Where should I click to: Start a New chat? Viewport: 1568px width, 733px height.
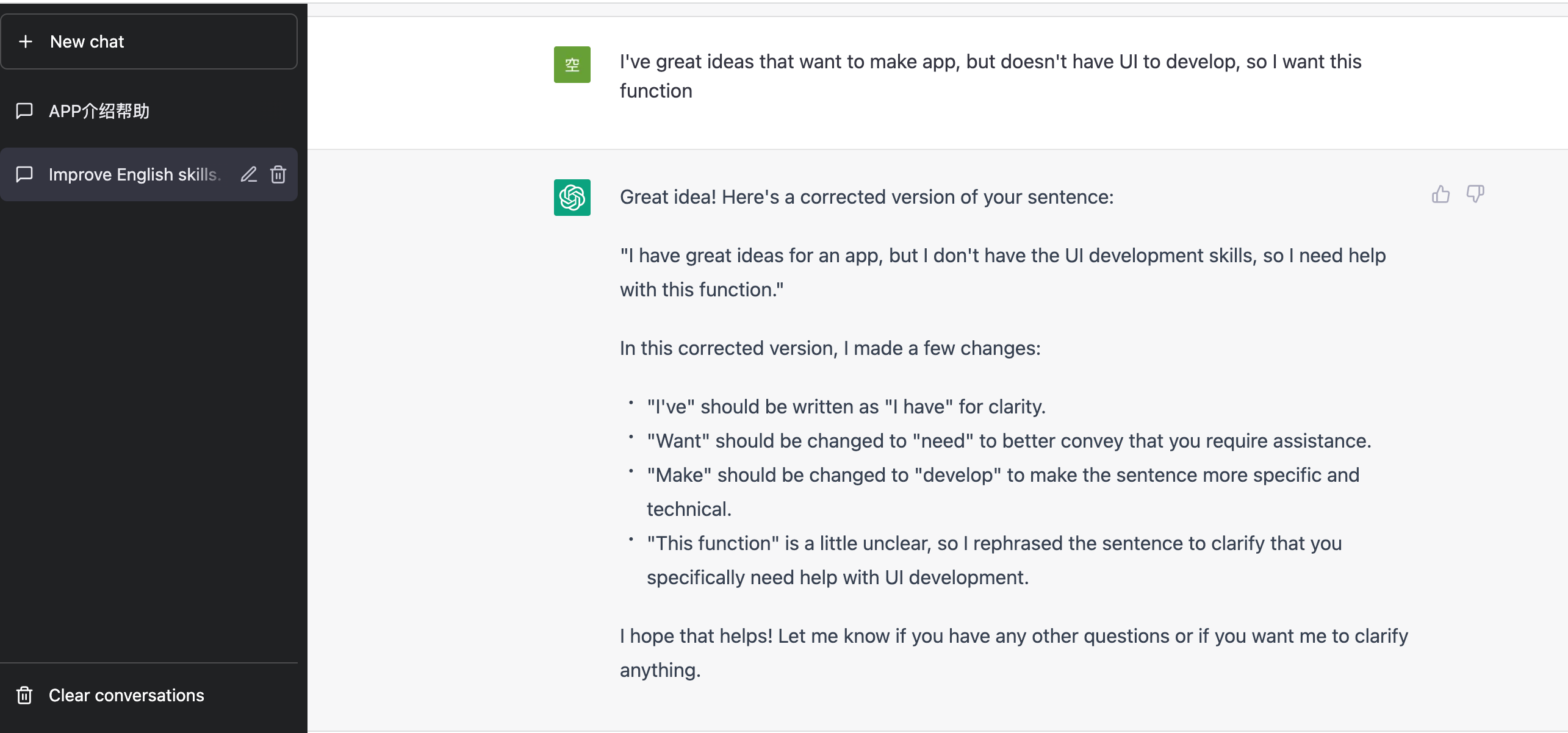149,41
